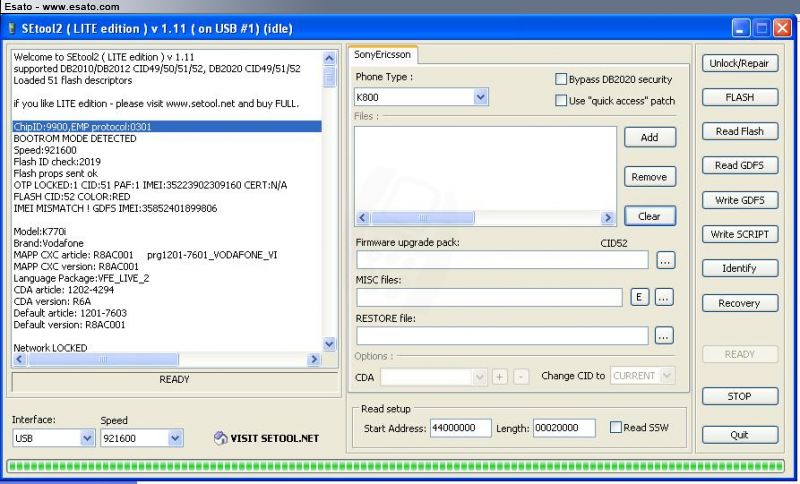
Task: Open the VISIT SETOOL.NET link
Action: [274, 438]
